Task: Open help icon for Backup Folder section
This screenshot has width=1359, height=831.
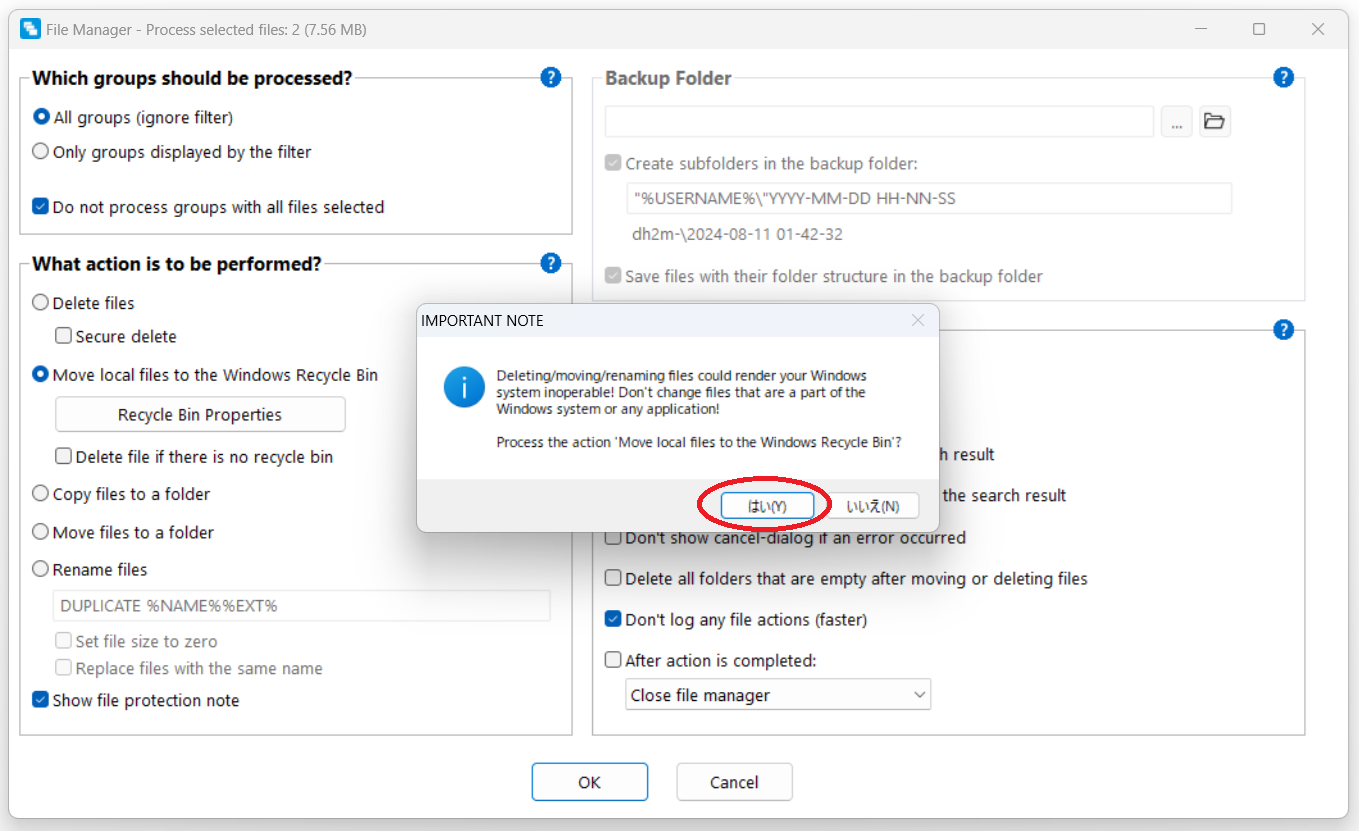Action: 1283,77
